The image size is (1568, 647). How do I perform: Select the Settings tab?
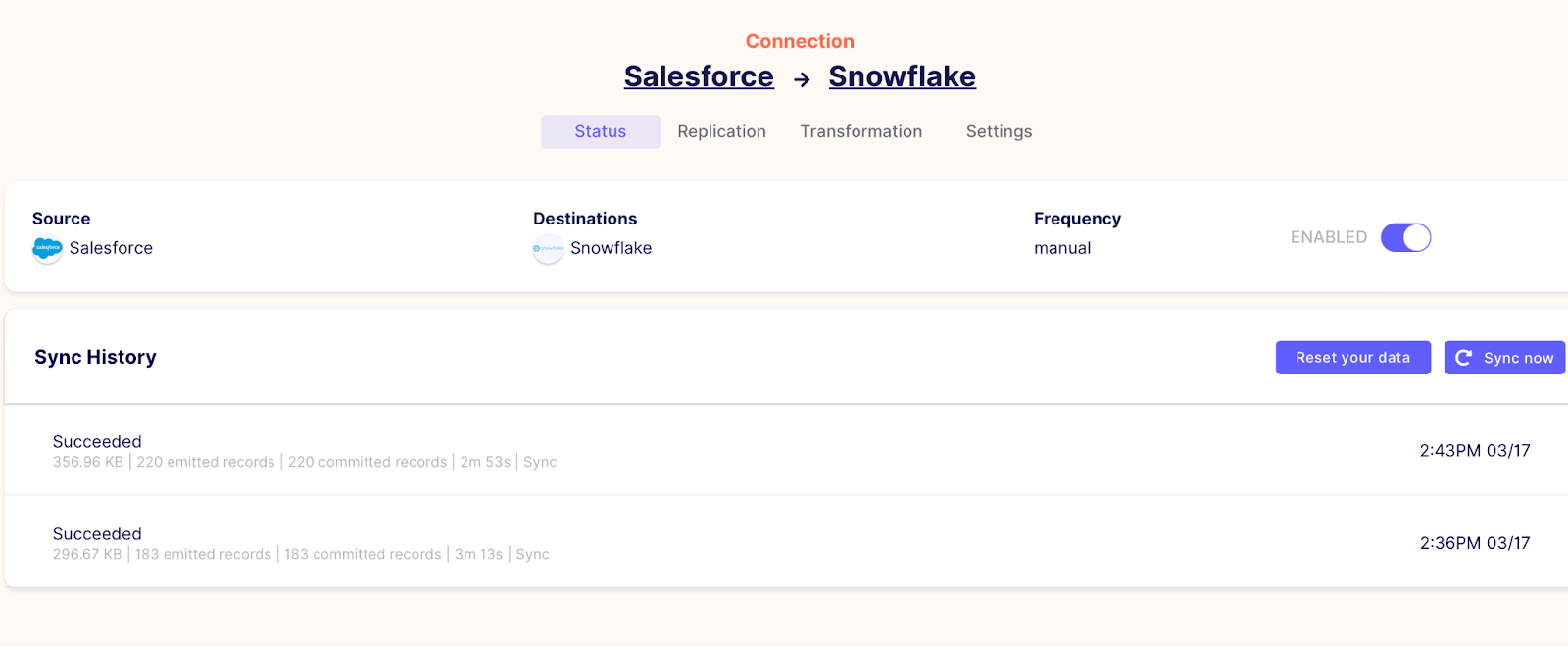(x=998, y=131)
